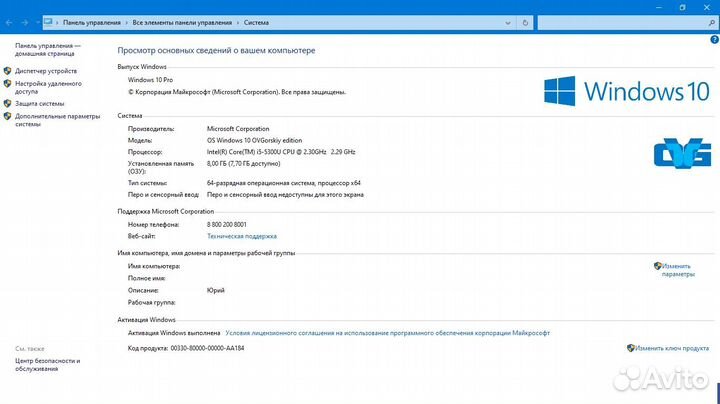Click the computer icon in address bar
The height and width of the screenshot is (404, 720).
pyautogui.click(x=48, y=22)
